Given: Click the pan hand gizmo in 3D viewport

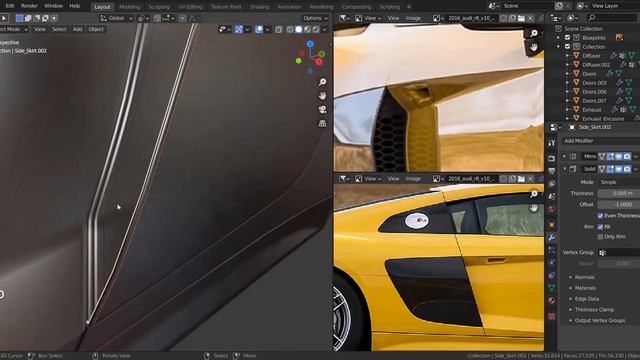Looking at the screenshot, I should pos(322,96).
